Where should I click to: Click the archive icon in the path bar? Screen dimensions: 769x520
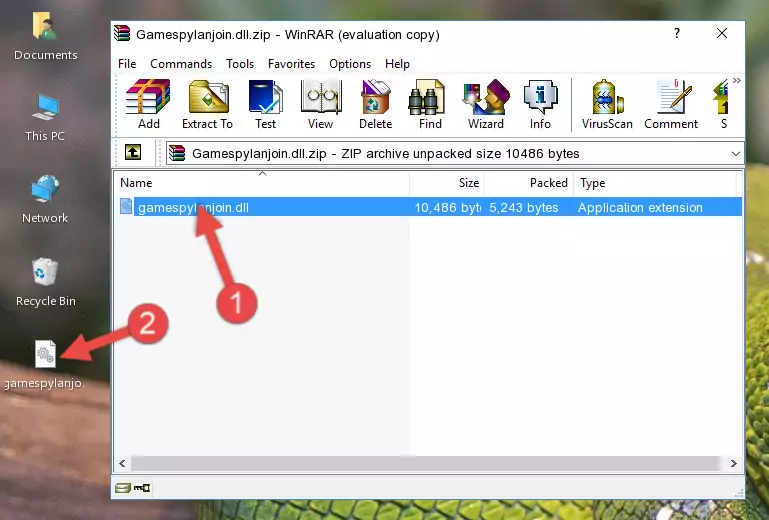tap(177, 153)
